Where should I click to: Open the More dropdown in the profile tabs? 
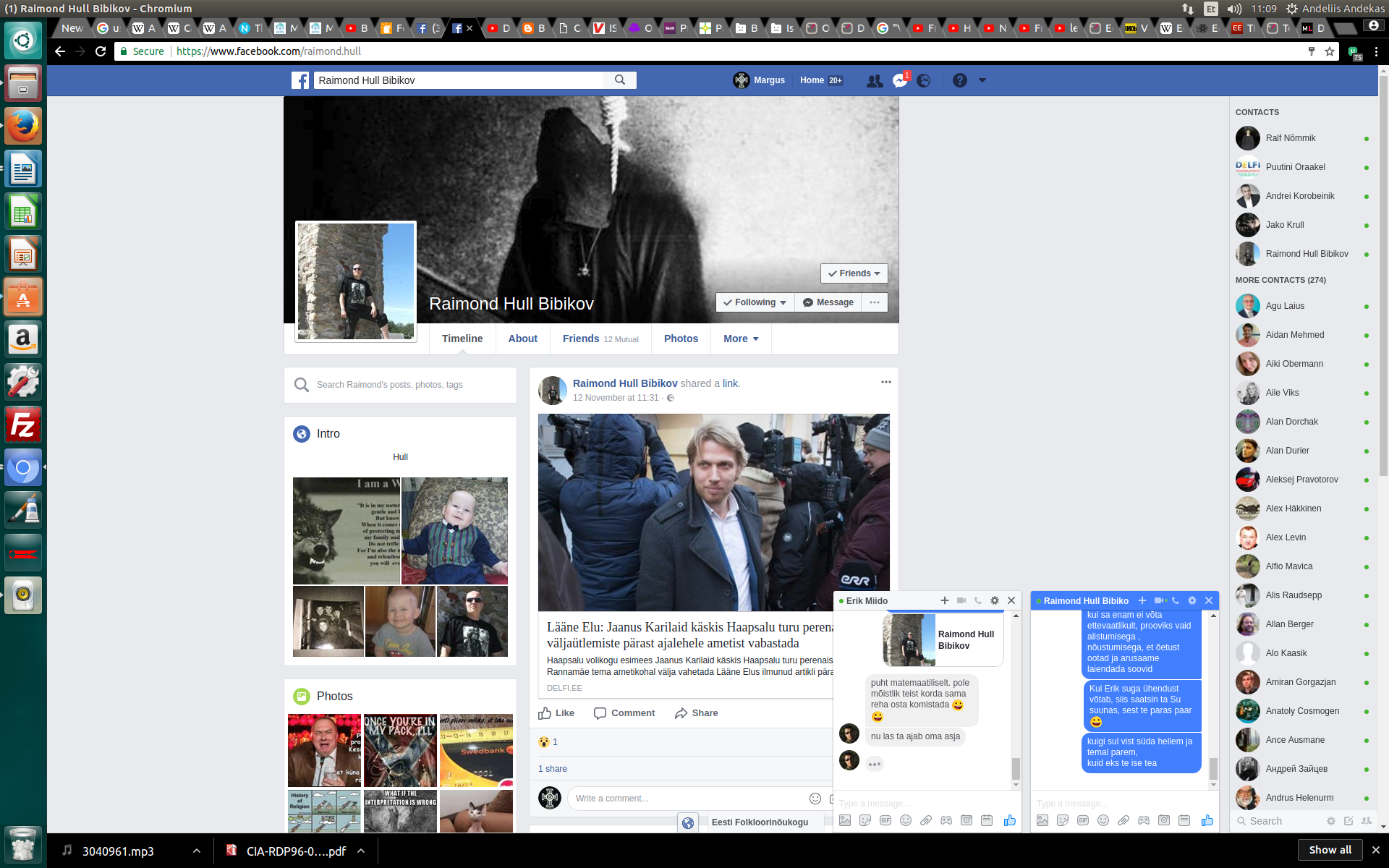(741, 339)
